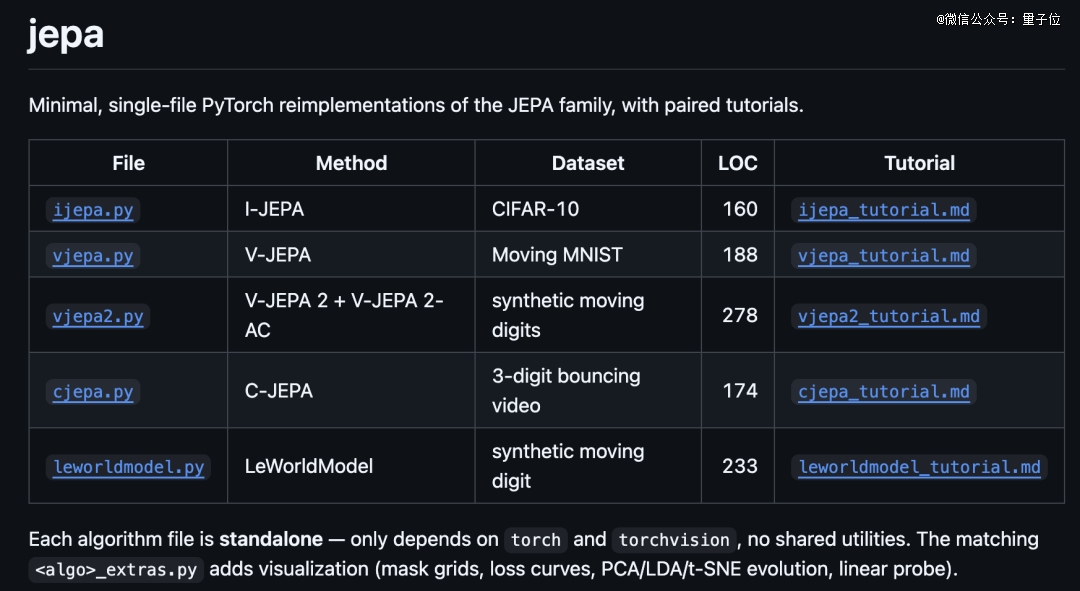Image resolution: width=1080 pixels, height=591 pixels.
Task: Click the torchvision inline code
Action: 674,540
